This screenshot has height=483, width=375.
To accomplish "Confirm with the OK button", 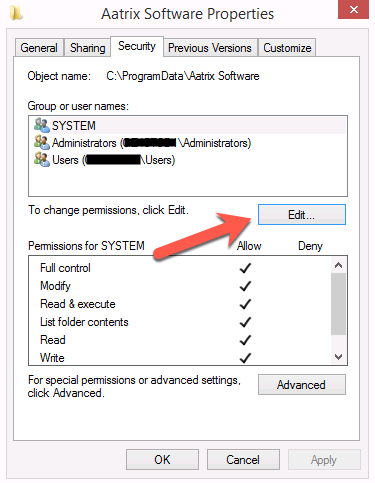I will point(162,460).
